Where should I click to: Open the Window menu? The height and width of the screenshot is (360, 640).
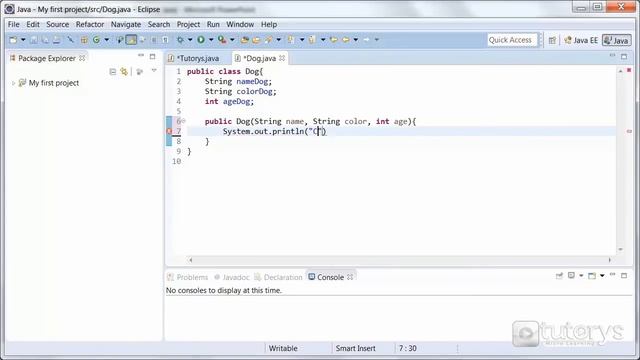tap(240, 24)
